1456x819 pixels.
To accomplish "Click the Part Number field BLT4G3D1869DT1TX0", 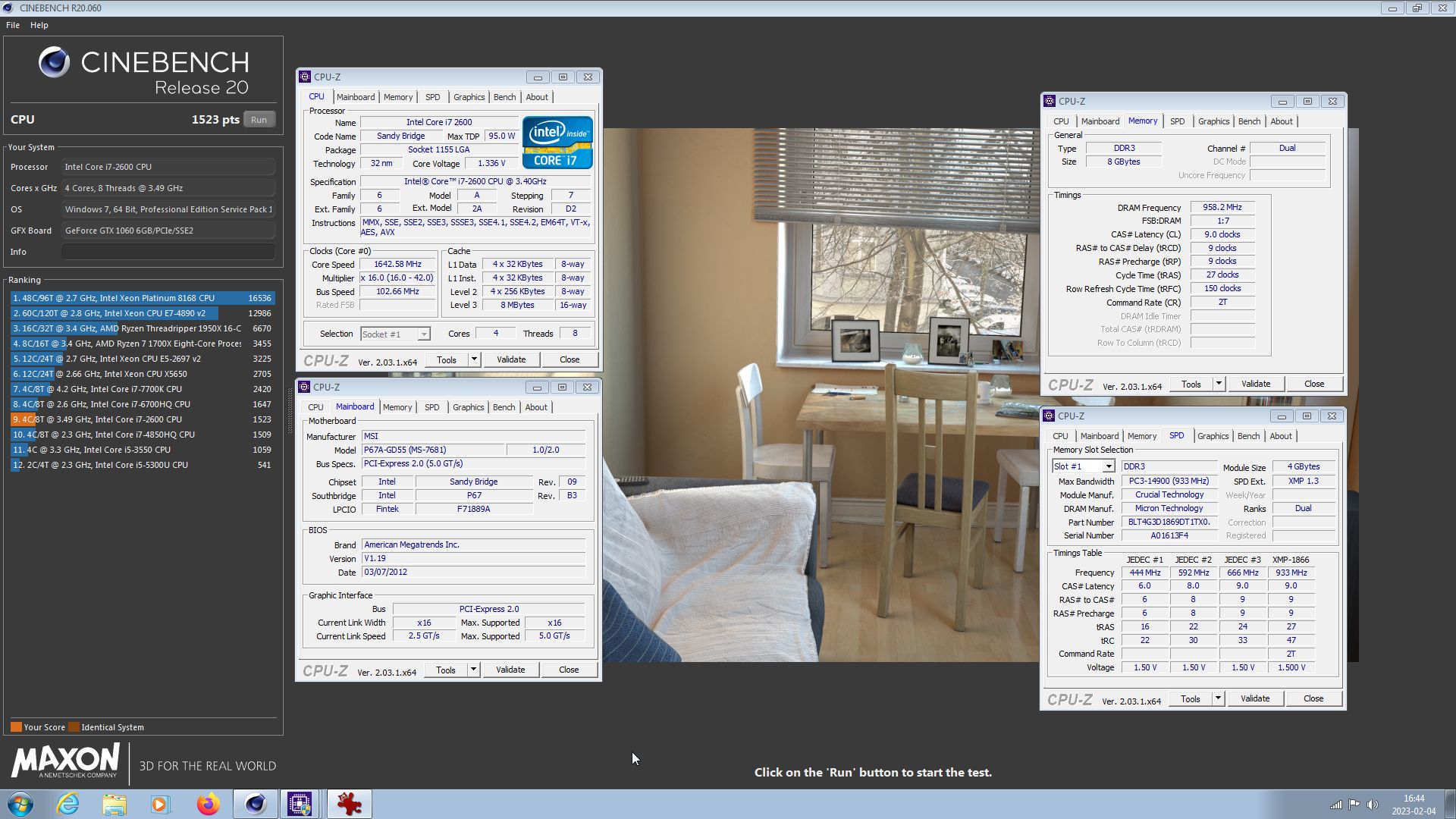I will tap(1169, 522).
